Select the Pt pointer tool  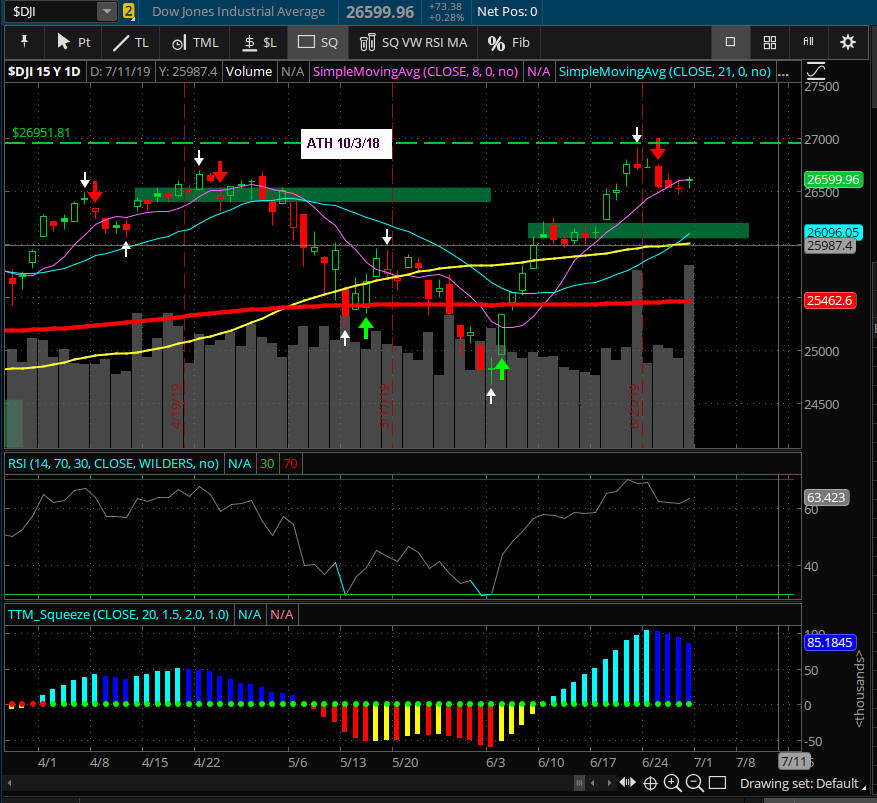pyautogui.click(x=74, y=42)
